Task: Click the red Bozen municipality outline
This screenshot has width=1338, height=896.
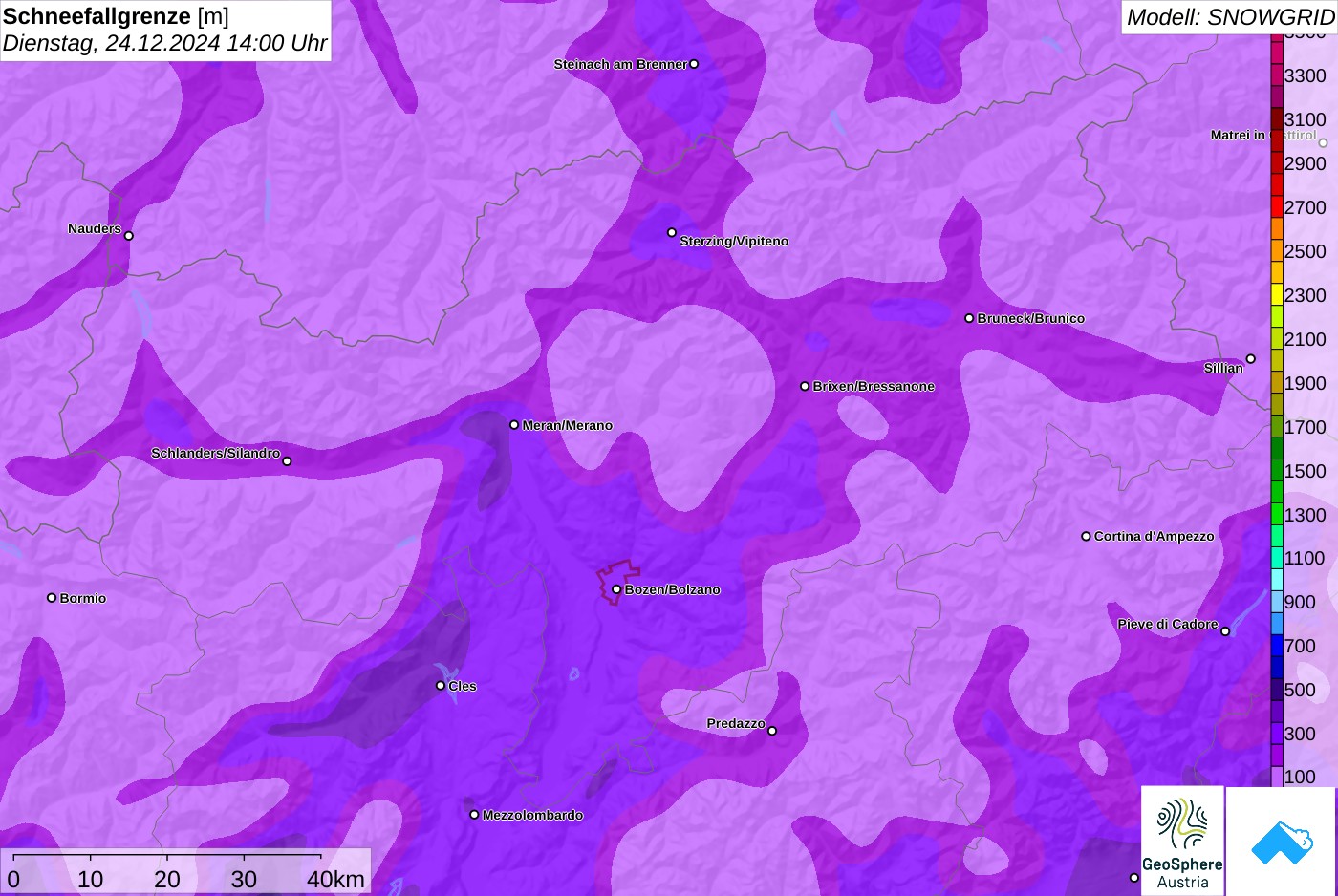Action: (x=618, y=582)
